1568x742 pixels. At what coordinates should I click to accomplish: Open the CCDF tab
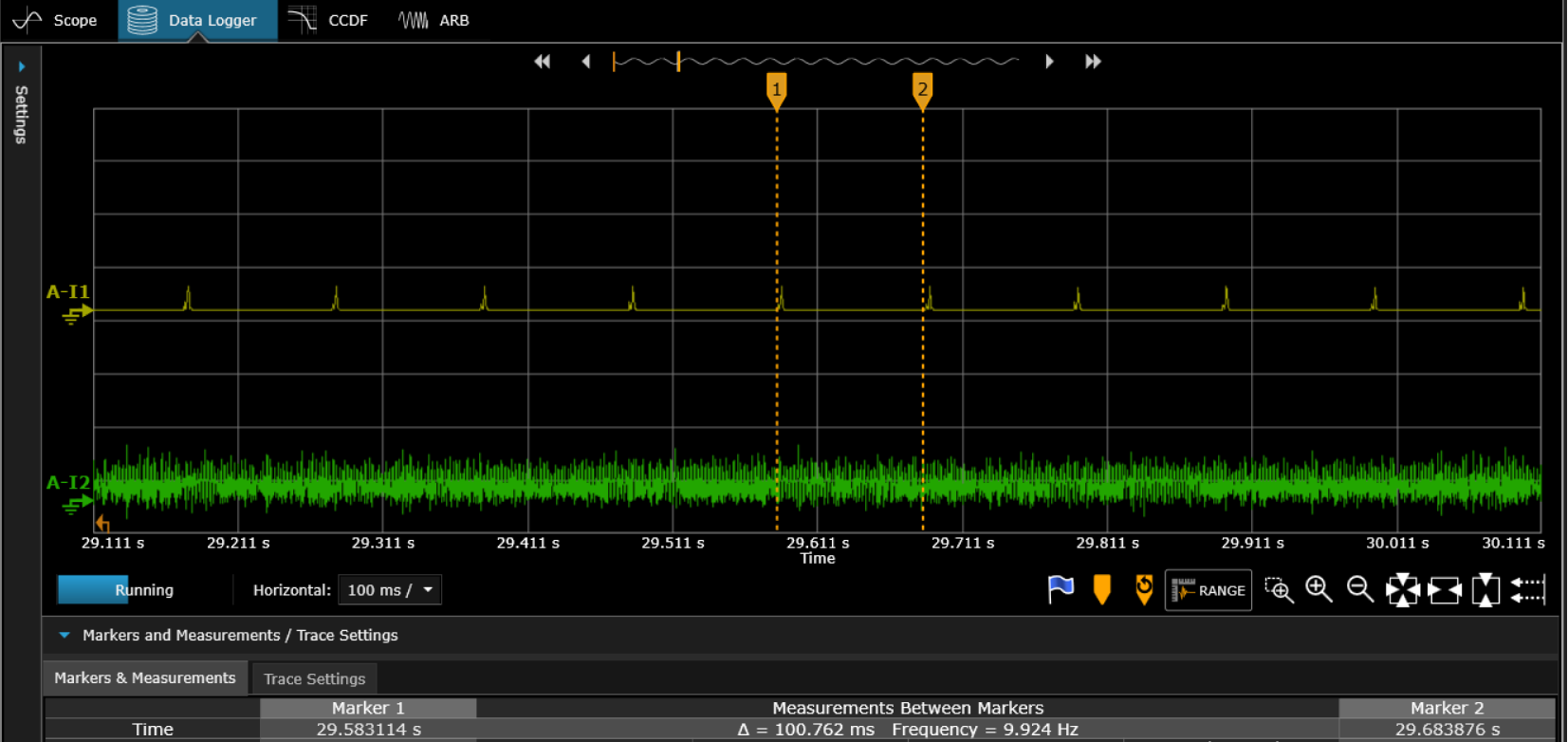pyautogui.click(x=329, y=20)
